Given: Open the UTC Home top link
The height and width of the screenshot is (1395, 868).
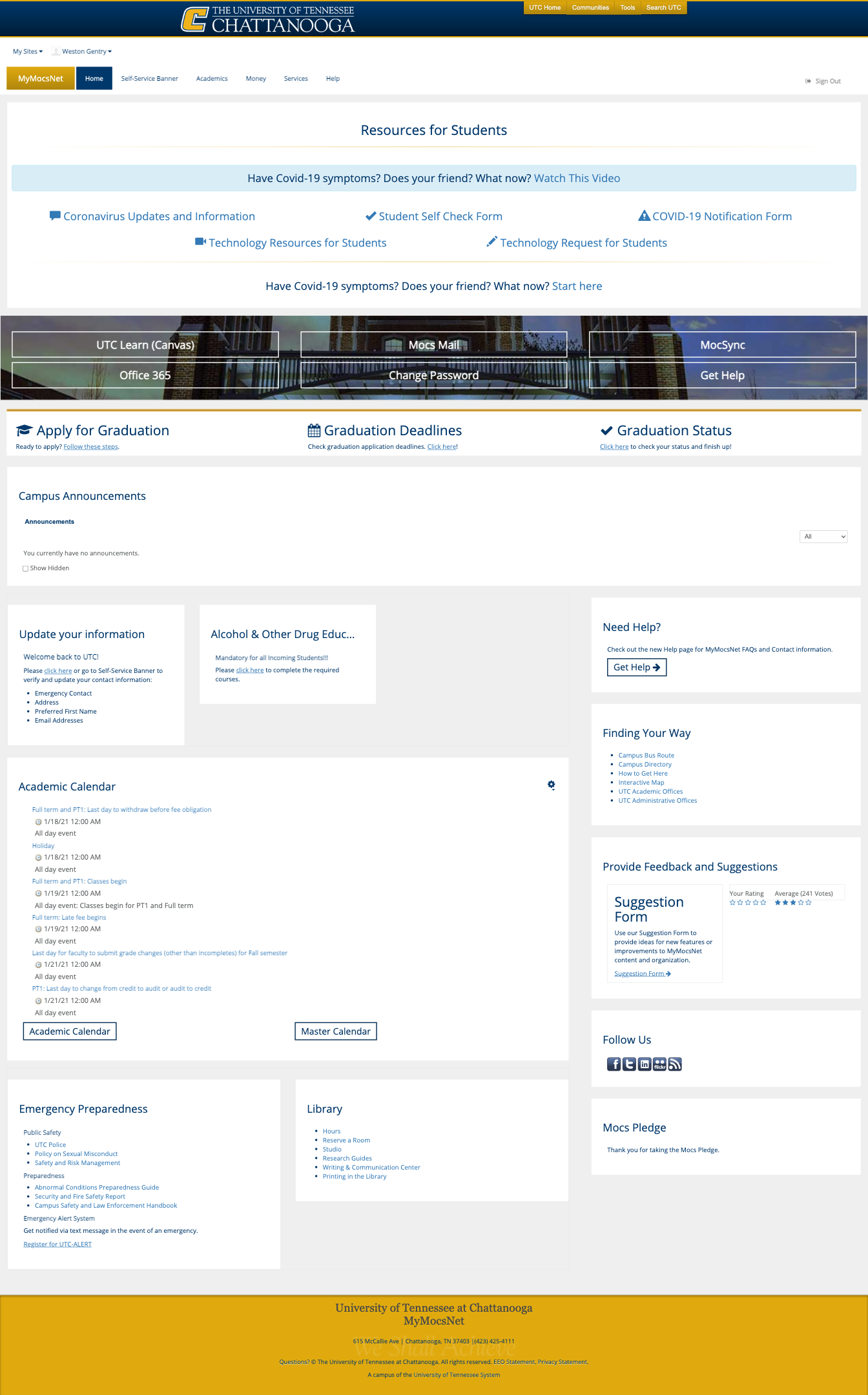Looking at the screenshot, I should 545,8.
